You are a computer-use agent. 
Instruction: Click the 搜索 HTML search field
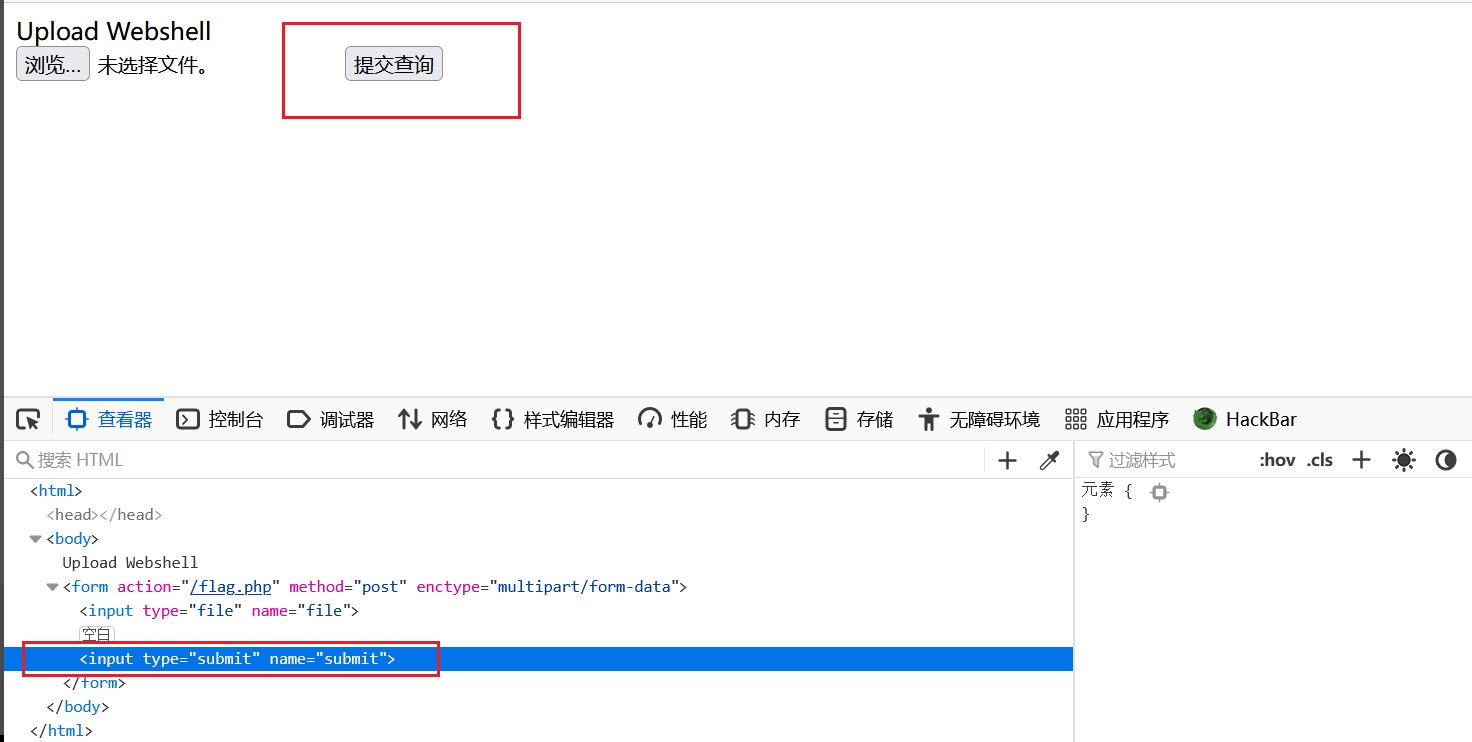click(495, 460)
